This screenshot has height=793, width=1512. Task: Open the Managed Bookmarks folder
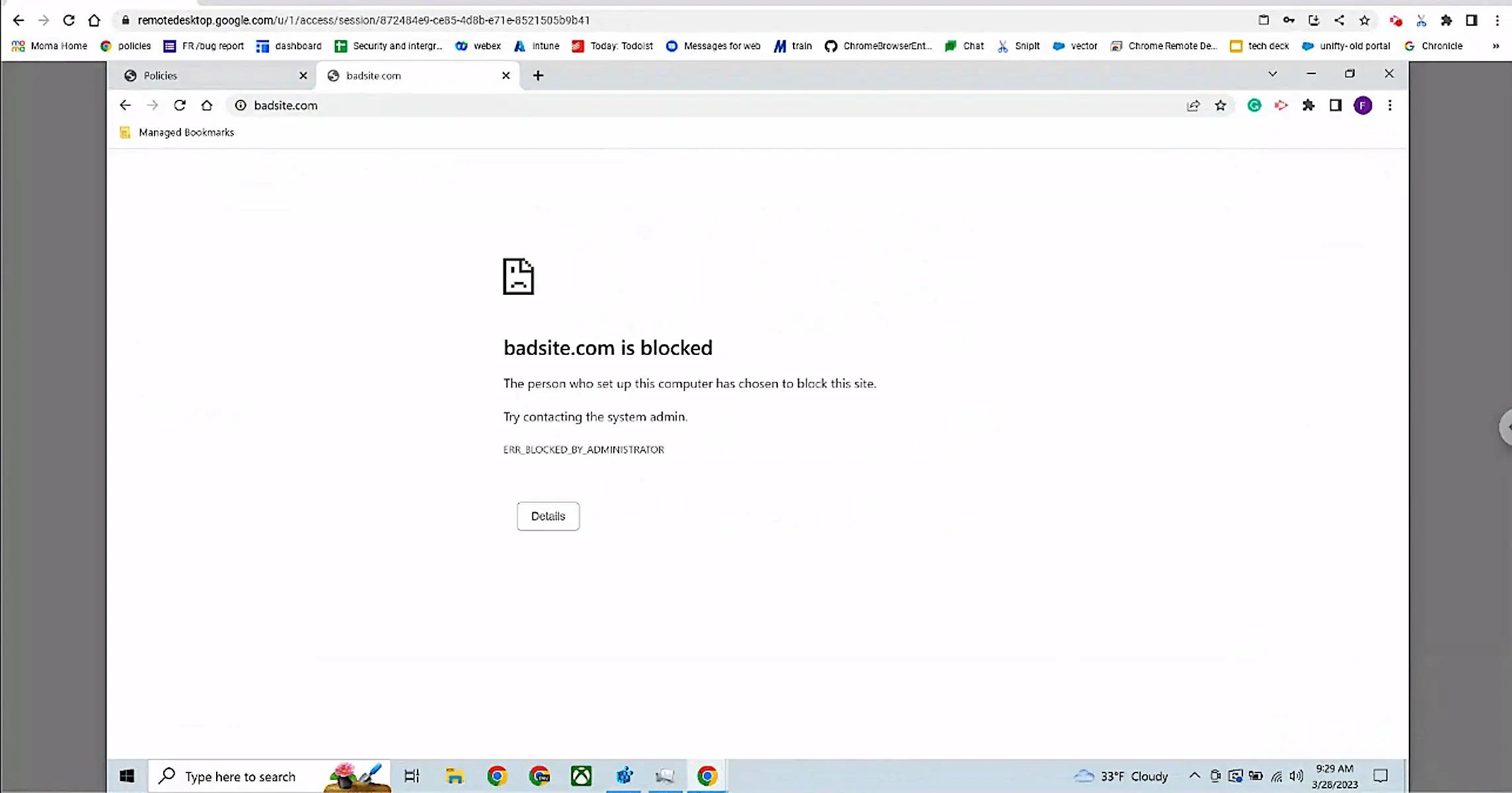tap(177, 133)
